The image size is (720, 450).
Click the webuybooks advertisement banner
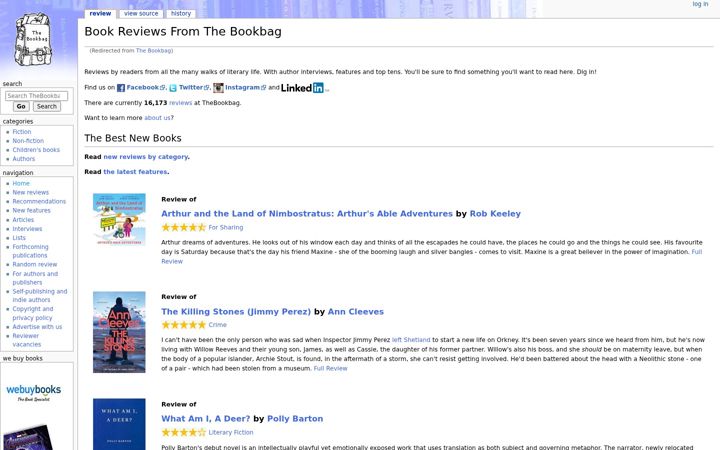tap(33, 393)
